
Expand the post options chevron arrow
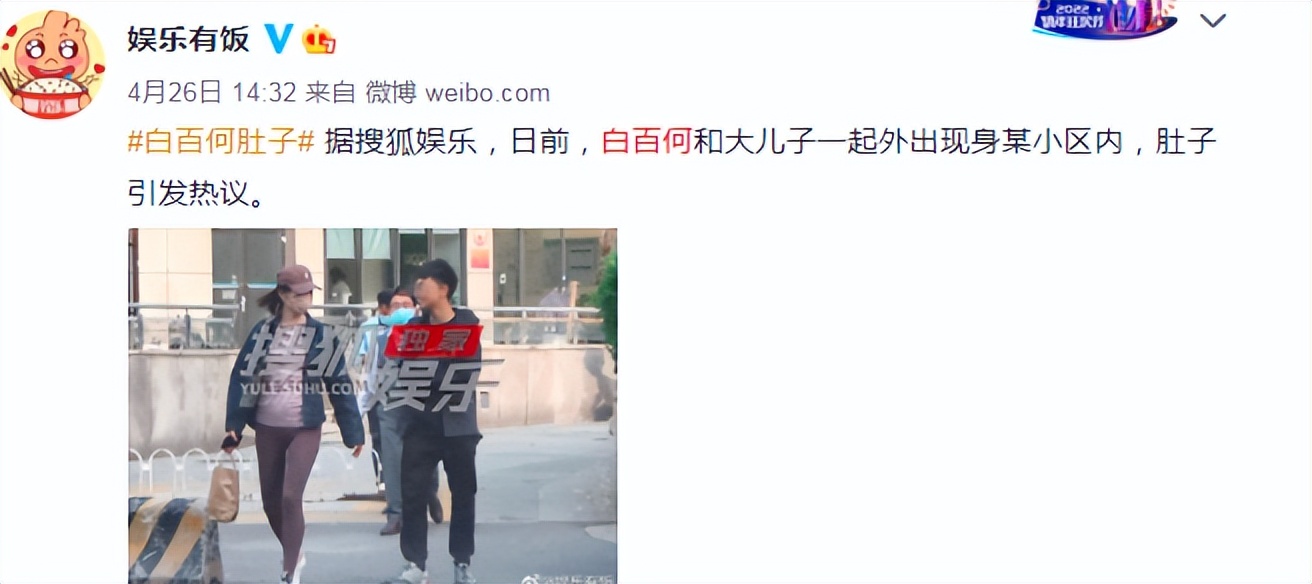pos(1213,21)
